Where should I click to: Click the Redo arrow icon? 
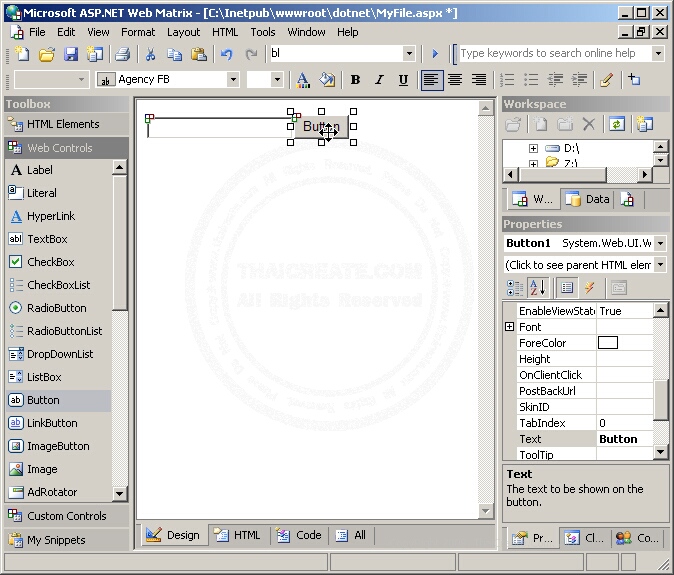coord(251,54)
